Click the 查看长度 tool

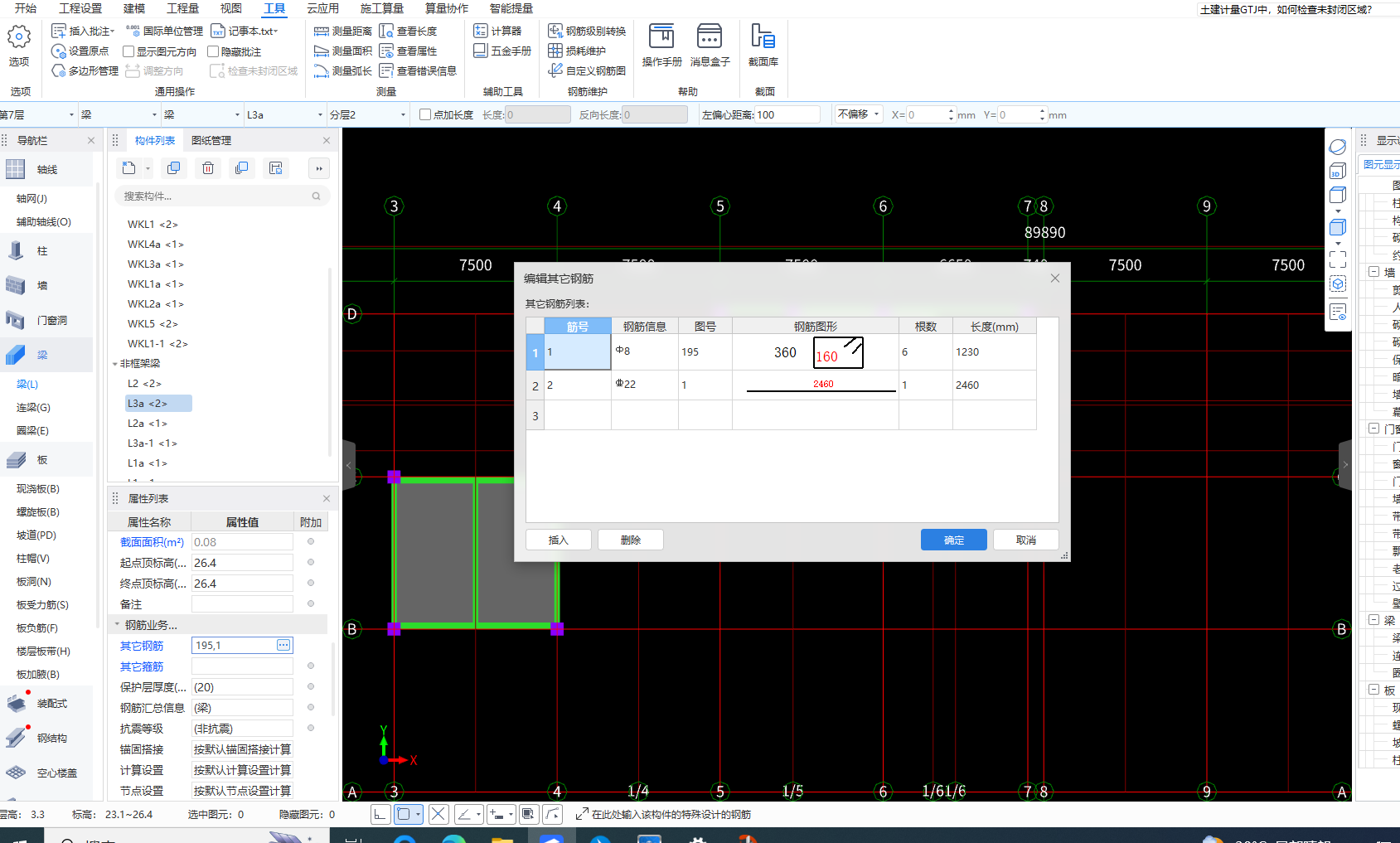[408, 31]
